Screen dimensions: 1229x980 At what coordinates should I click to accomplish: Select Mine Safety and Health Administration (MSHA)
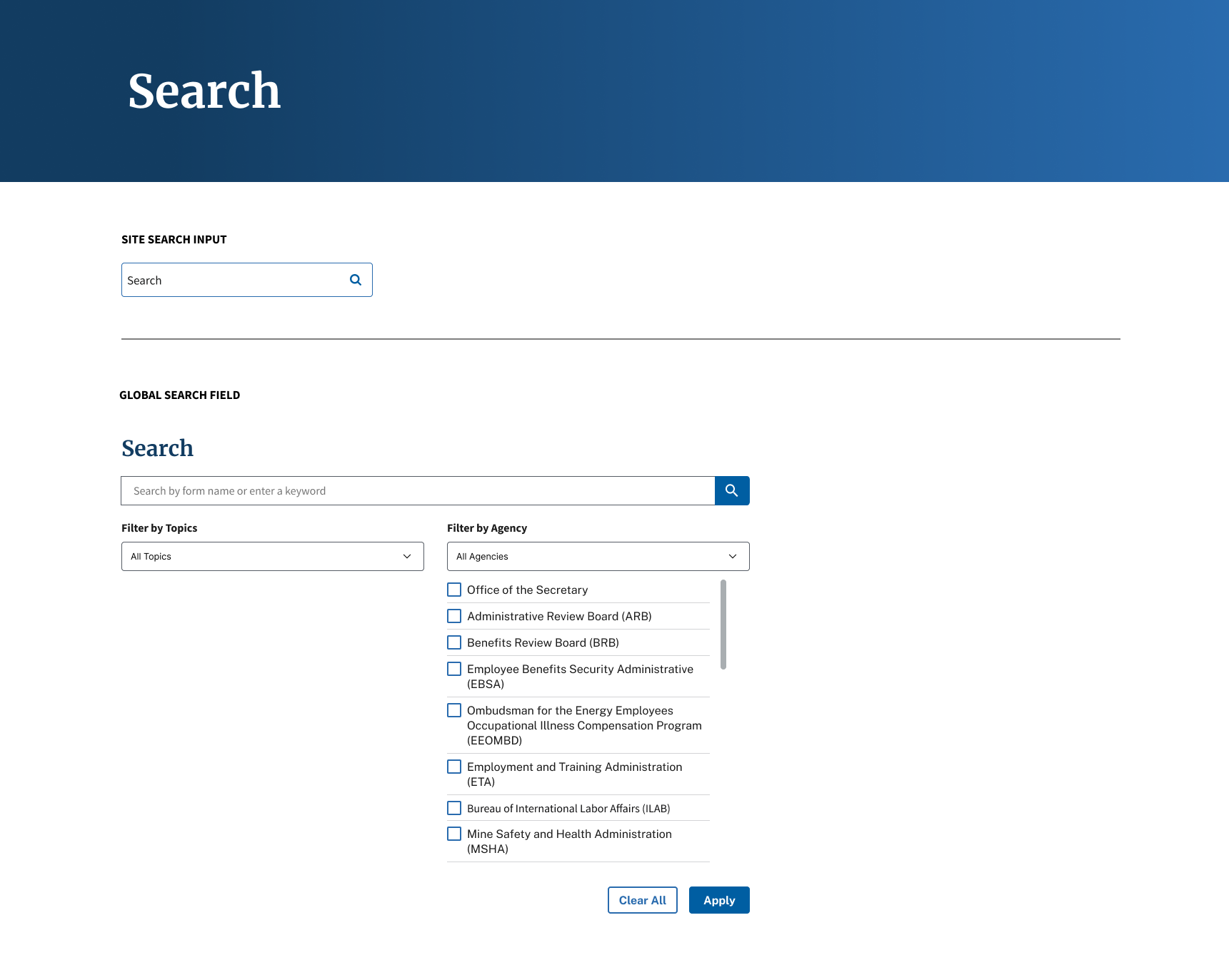[x=454, y=834]
